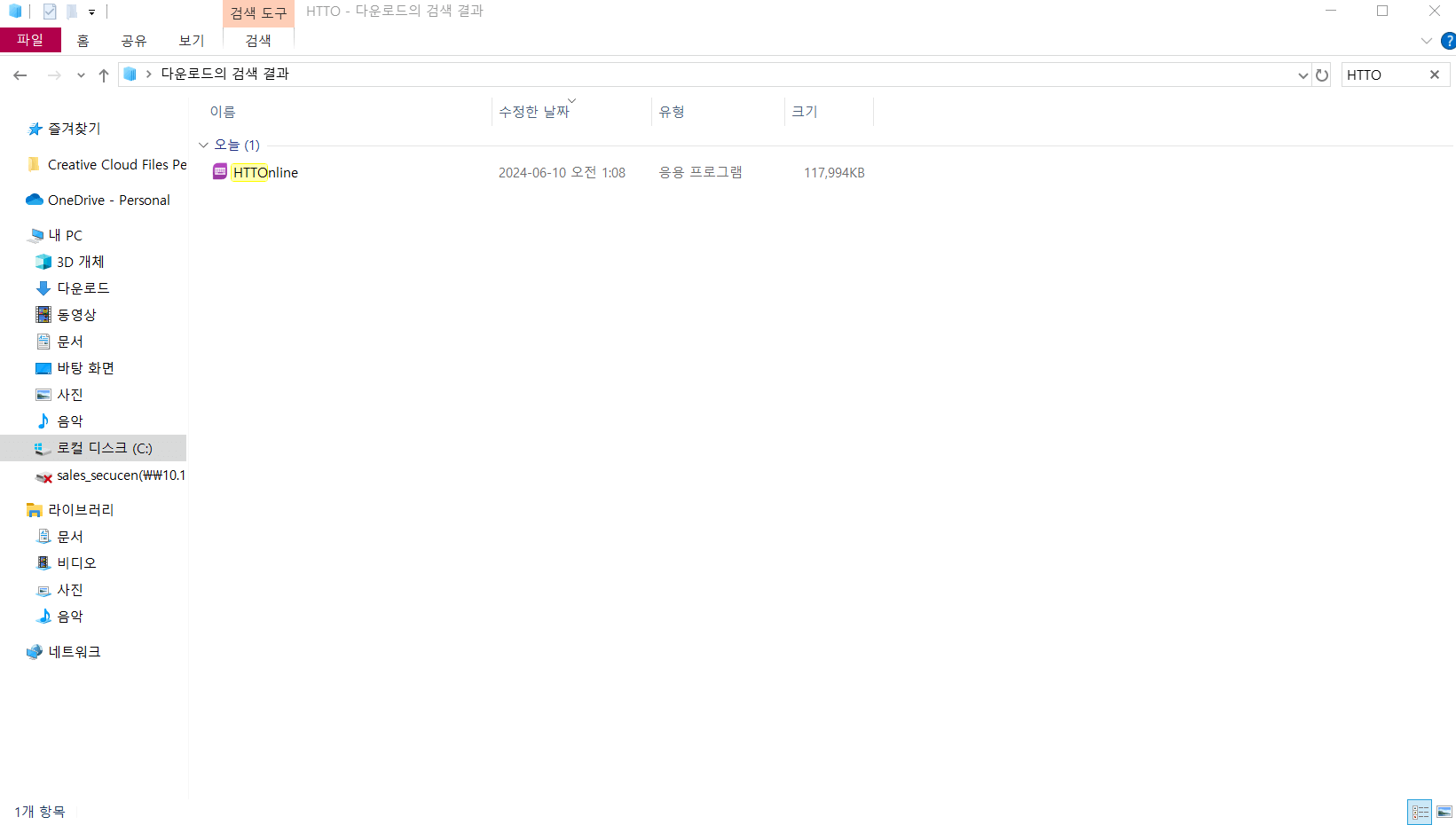Toggle sort order on 수정한 날짜 column
1456x825 pixels.
coord(534,111)
